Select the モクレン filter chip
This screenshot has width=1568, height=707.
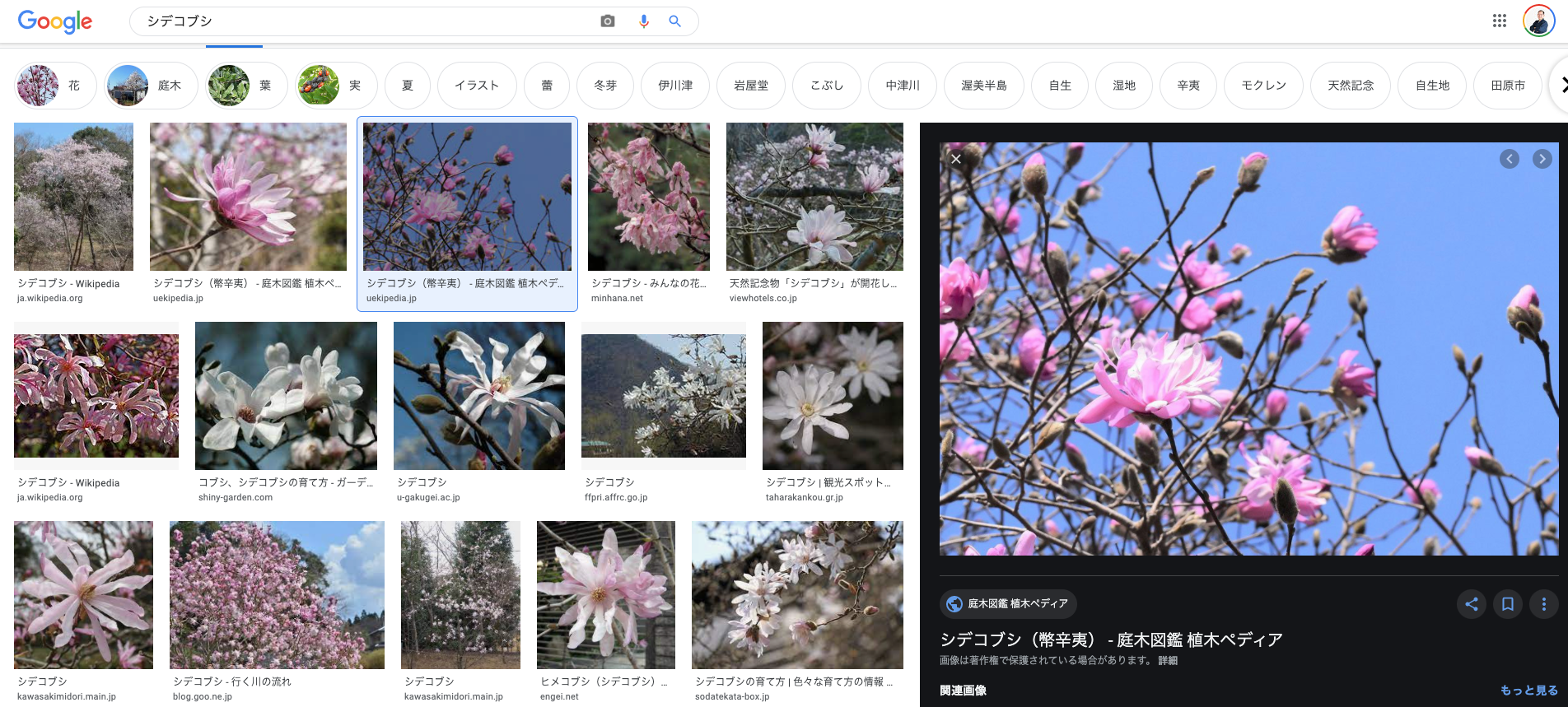pos(1263,86)
